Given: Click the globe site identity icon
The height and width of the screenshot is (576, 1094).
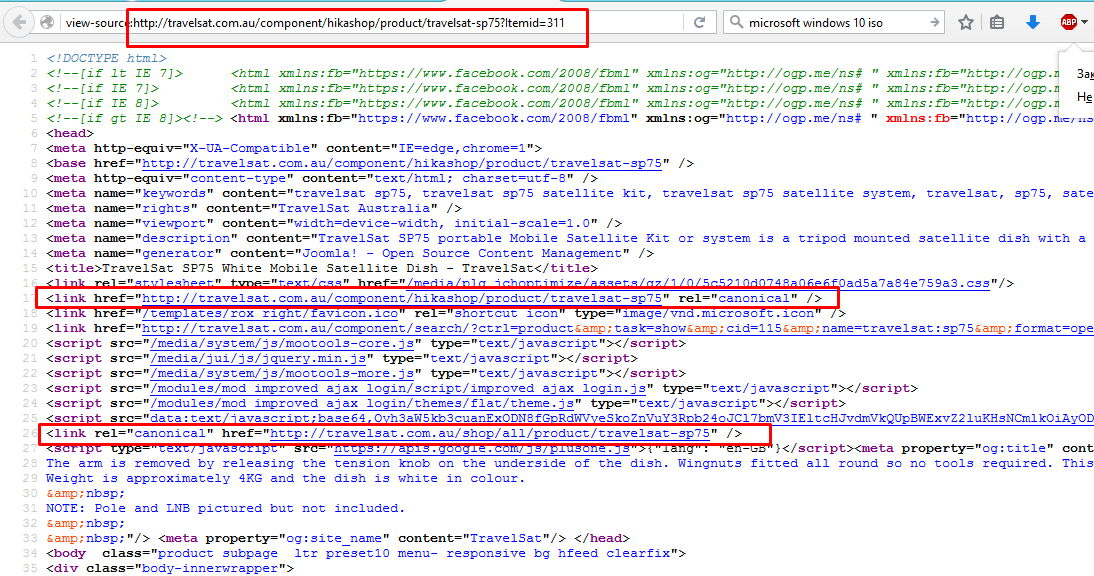Looking at the screenshot, I should (x=47, y=22).
